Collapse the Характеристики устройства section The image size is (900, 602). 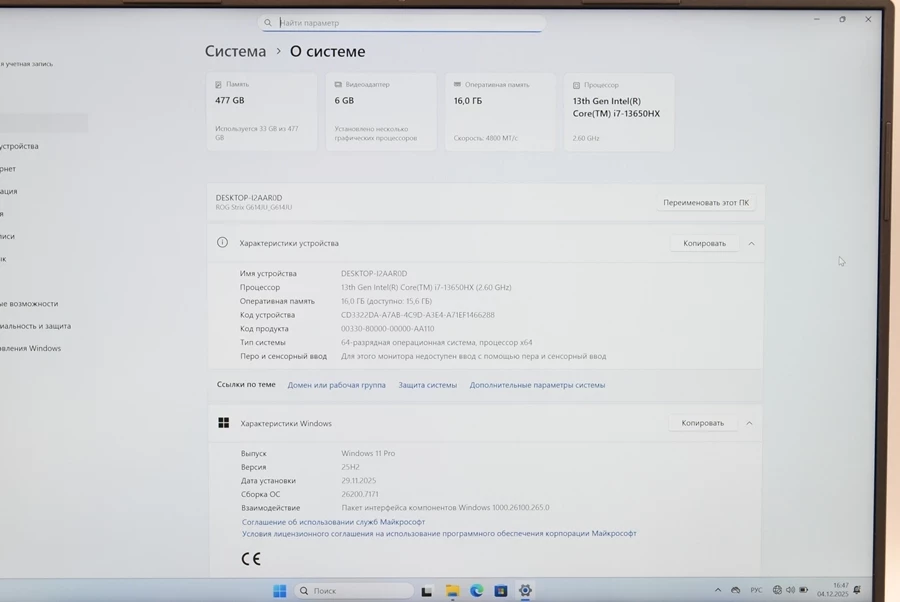click(x=751, y=243)
